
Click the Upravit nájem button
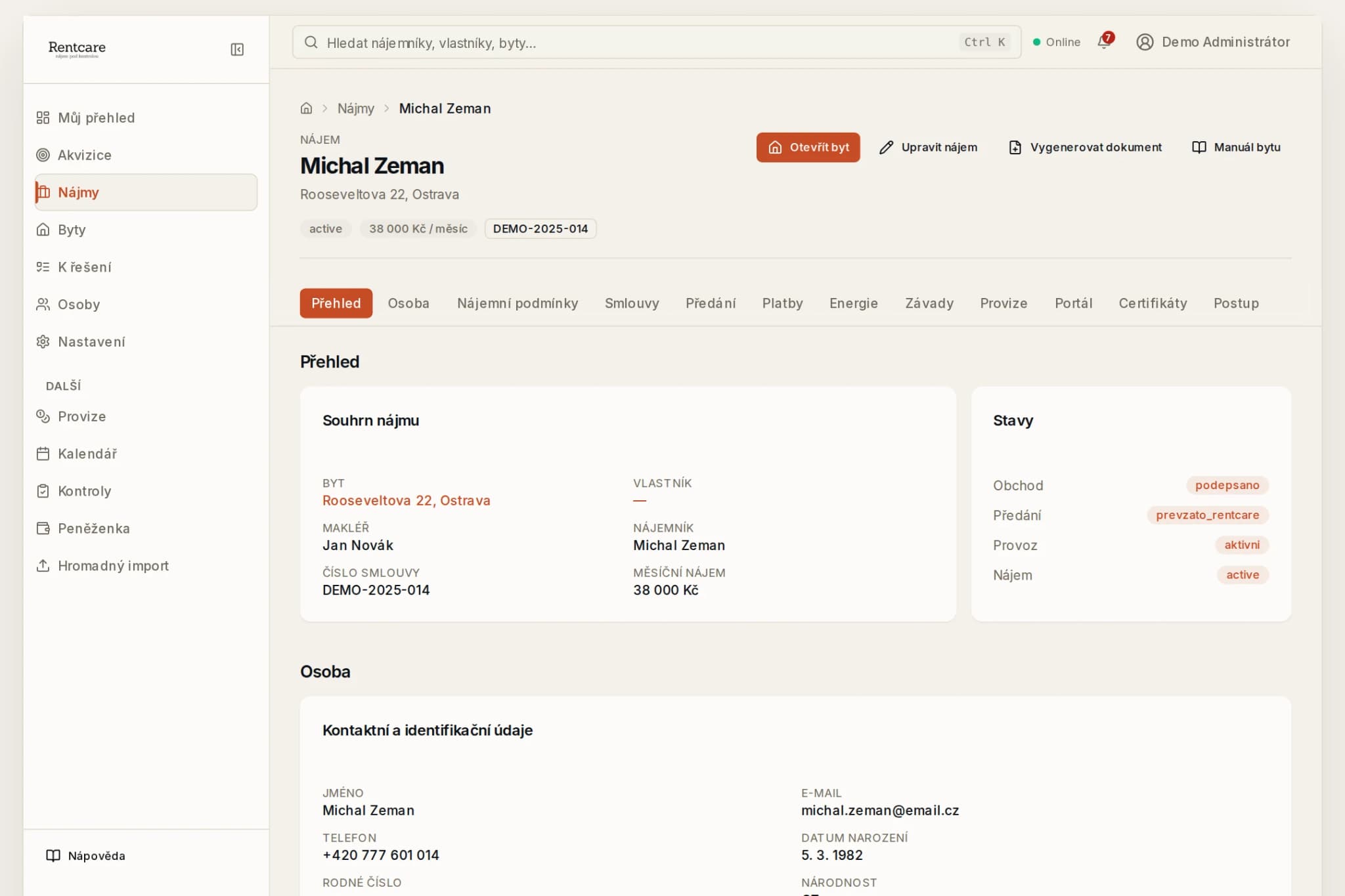pyautogui.click(x=929, y=147)
